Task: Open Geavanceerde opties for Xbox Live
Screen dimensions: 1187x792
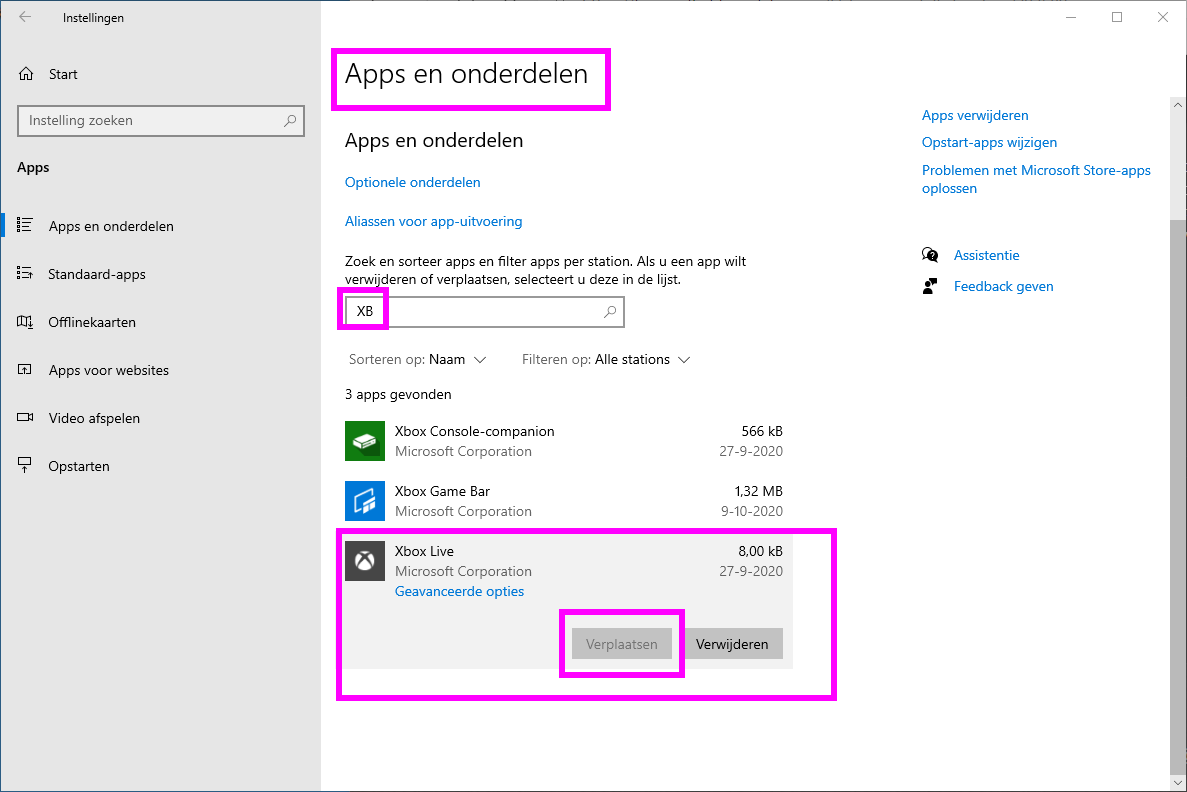Action: coord(460,591)
